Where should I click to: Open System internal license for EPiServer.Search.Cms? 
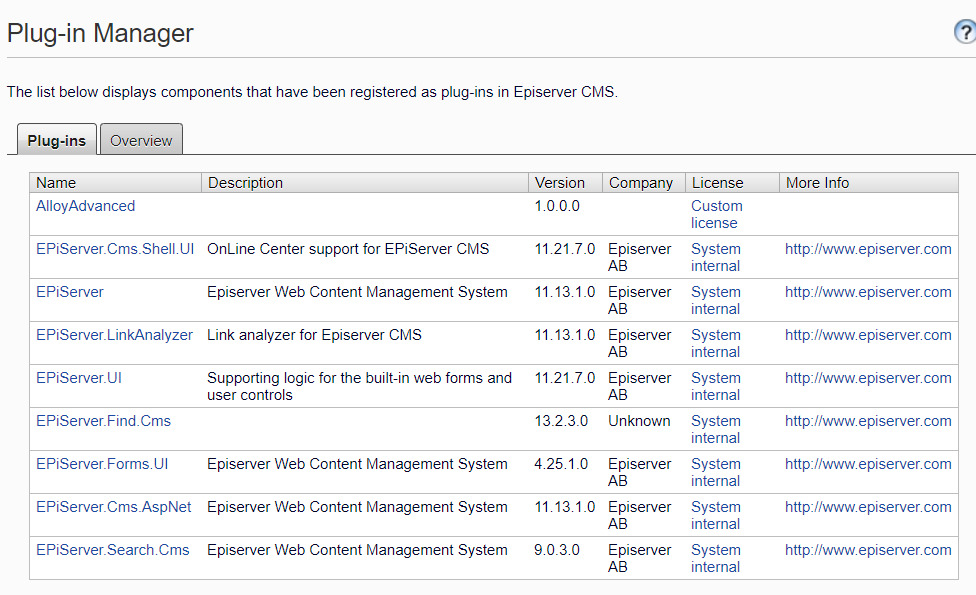coord(715,558)
